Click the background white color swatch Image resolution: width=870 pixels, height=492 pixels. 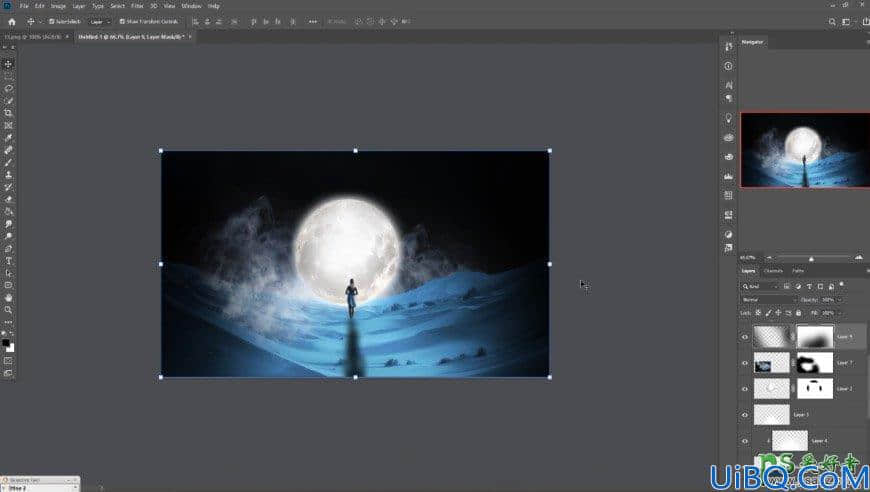tap(11, 348)
